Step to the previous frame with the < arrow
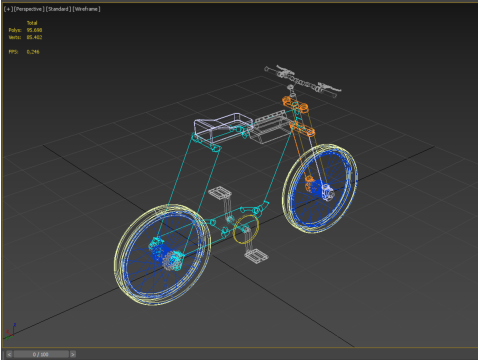Viewport: 480px width, 360px height. point(9,354)
